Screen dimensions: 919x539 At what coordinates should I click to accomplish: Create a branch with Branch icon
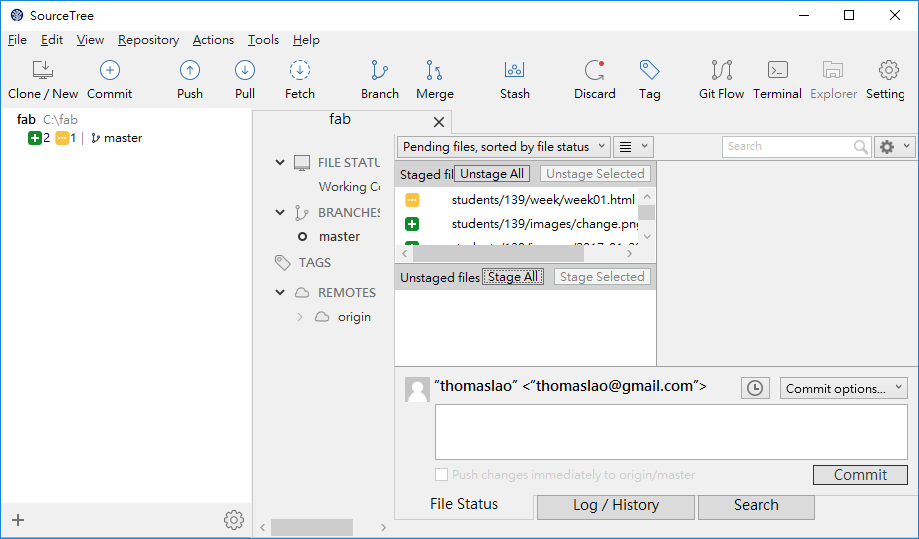tap(379, 70)
